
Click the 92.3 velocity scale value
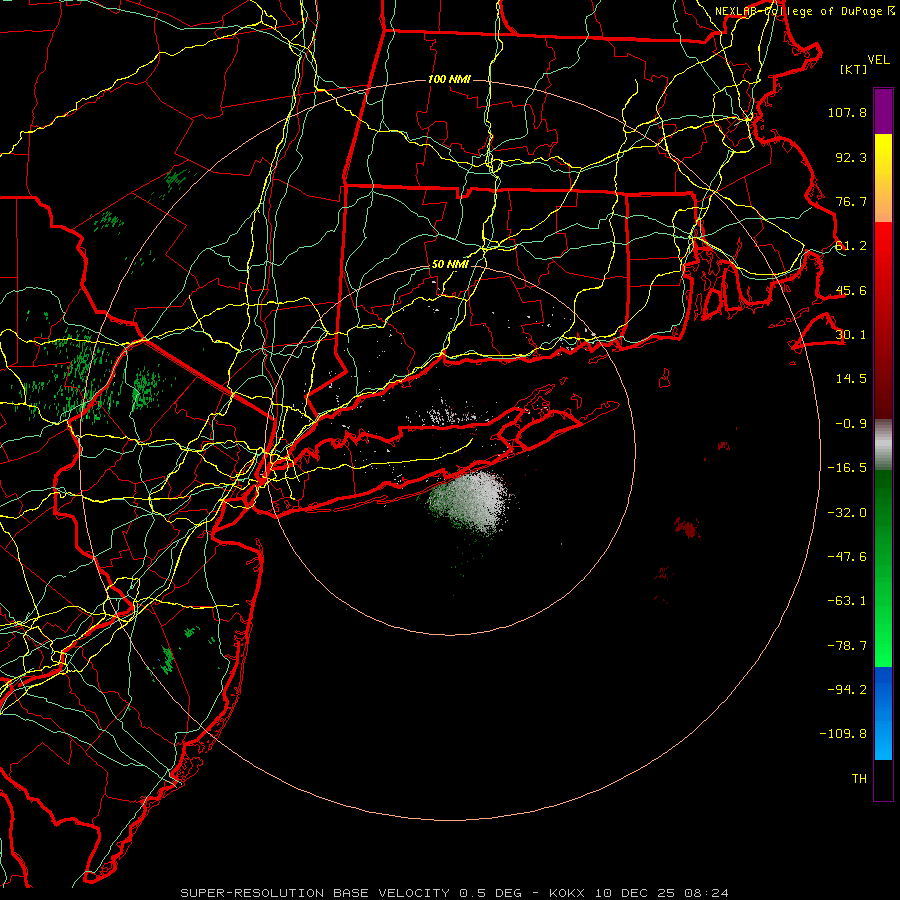pos(851,157)
